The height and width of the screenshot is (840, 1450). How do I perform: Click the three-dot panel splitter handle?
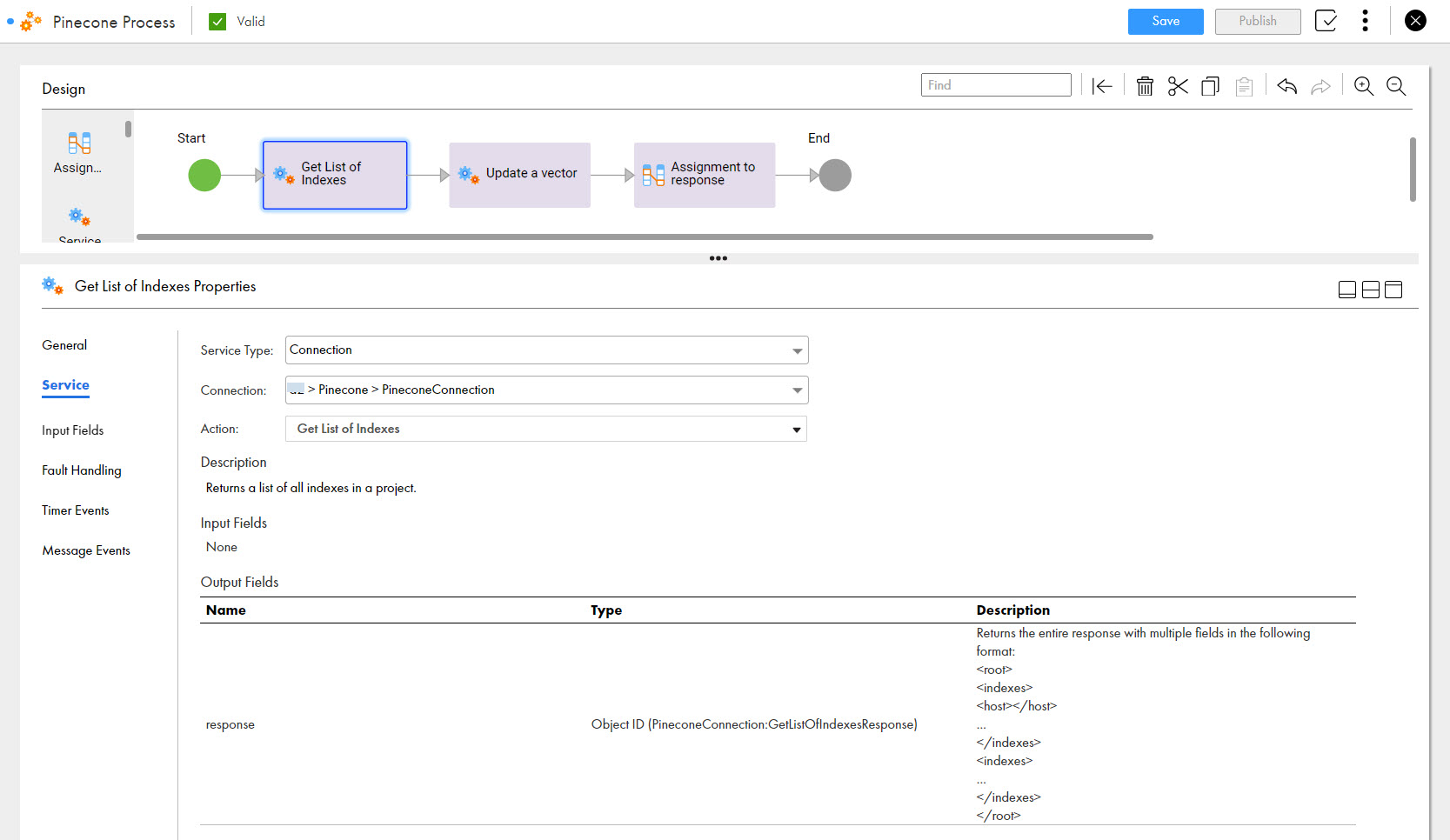tap(718, 258)
